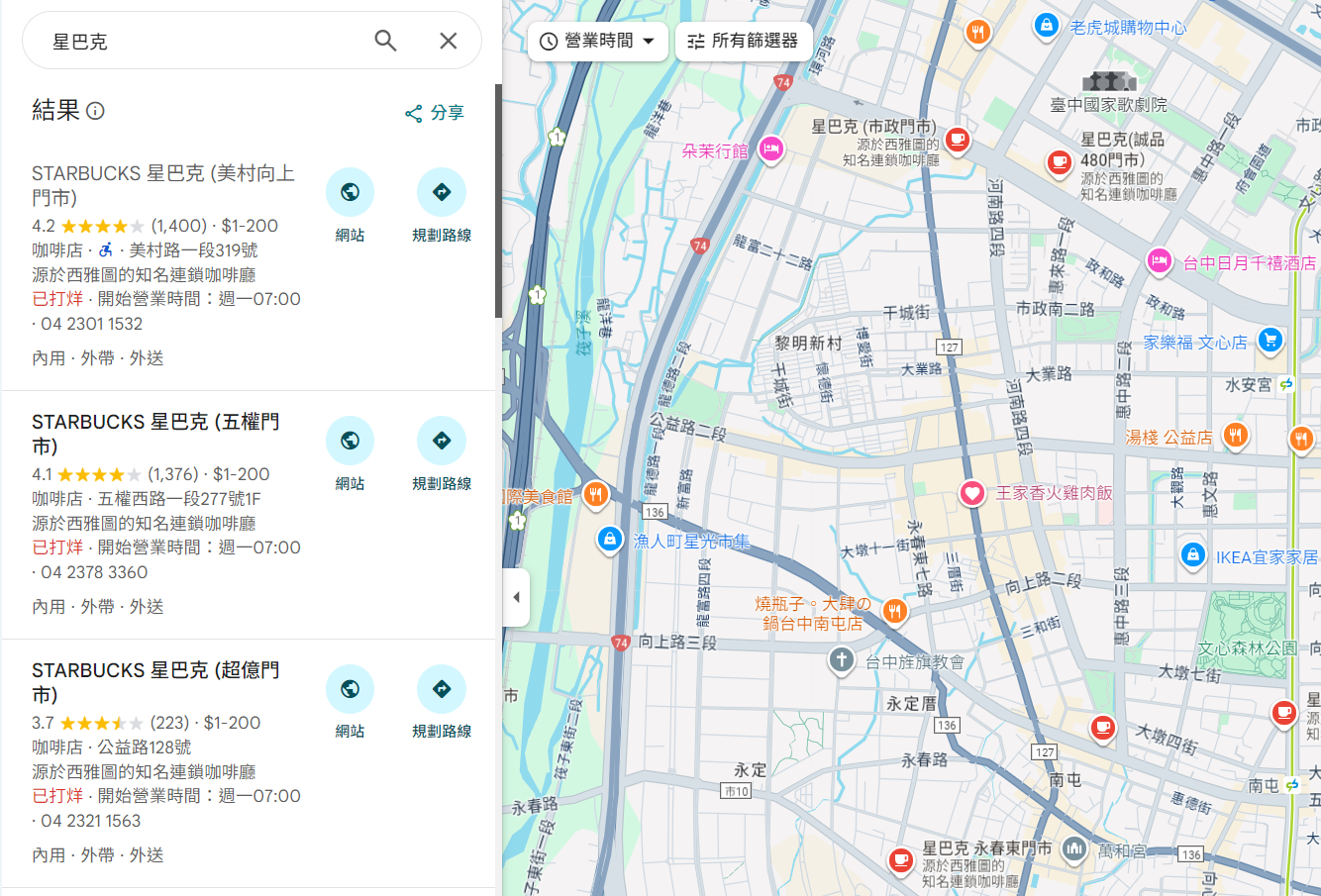
Task: Click the 南屯 metro station marker
Action: pyautogui.click(x=1292, y=784)
